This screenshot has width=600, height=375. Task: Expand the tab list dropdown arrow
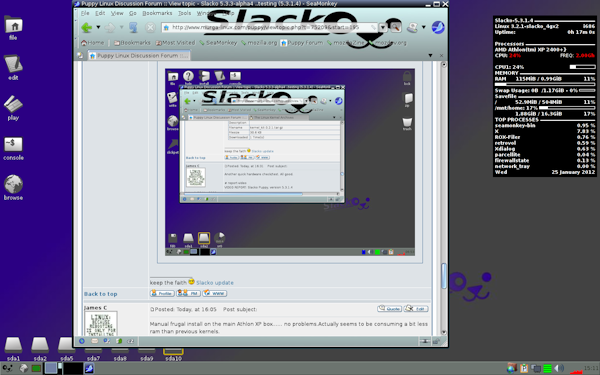(430, 55)
